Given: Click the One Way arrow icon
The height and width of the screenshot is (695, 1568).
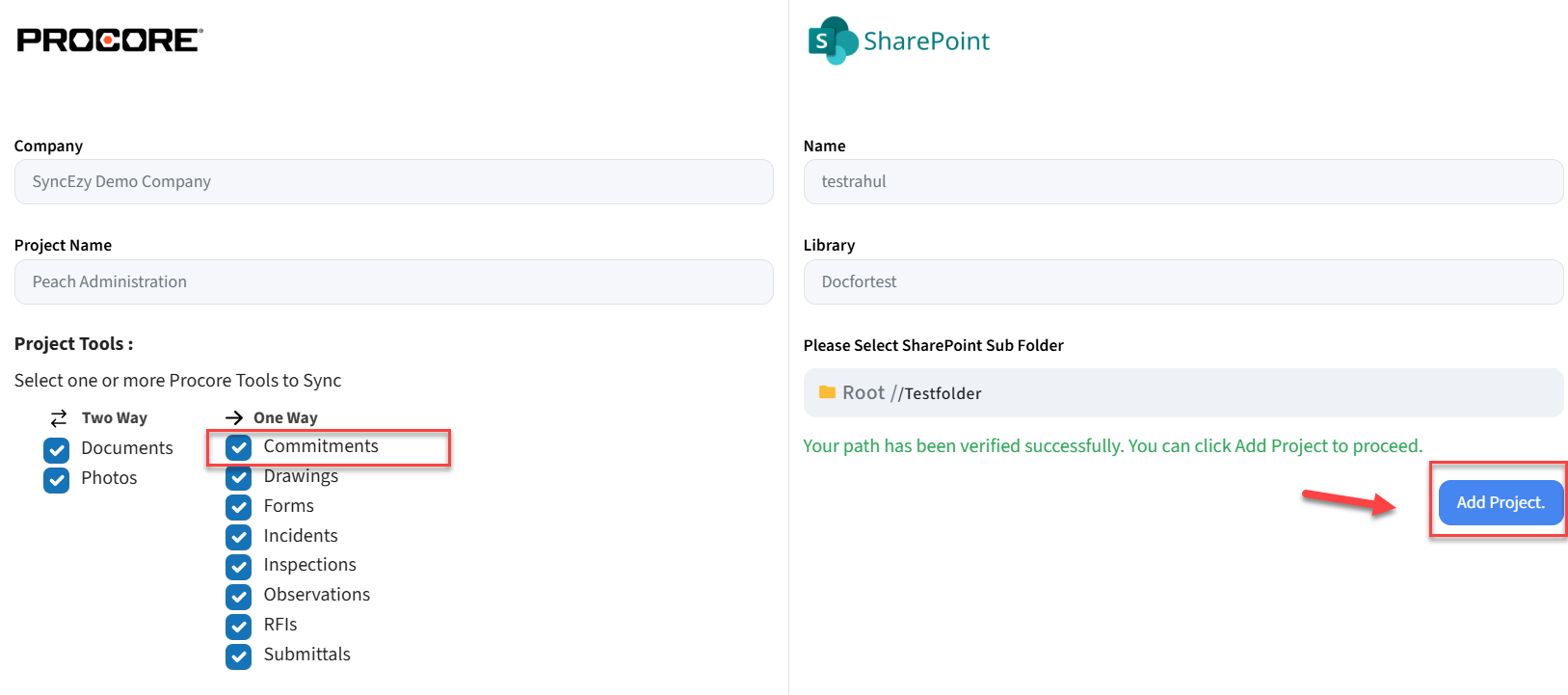Looking at the screenshot, I should point(233,417).
